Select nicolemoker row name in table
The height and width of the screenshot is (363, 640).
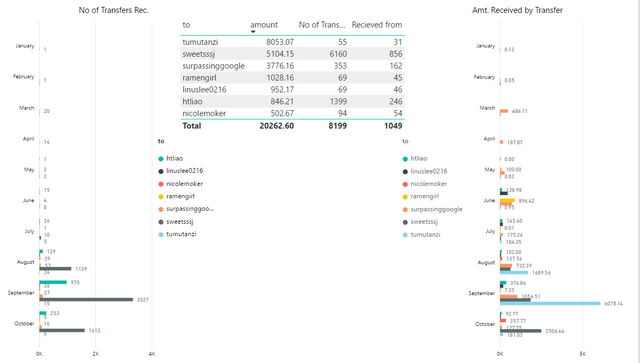tap(204, 113)
